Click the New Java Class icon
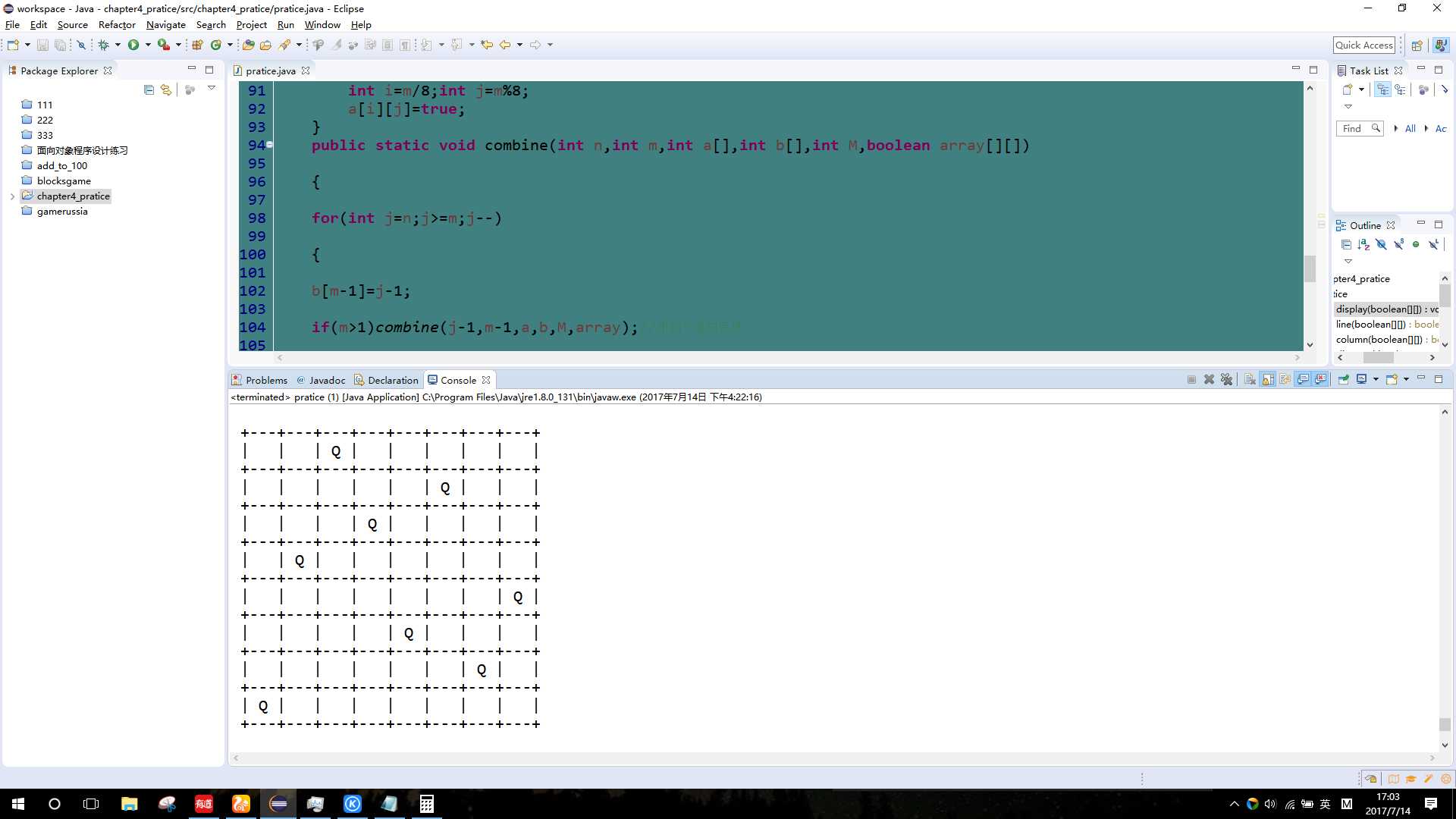This screenshot has height=819, width=1456. tap(216, 45)
